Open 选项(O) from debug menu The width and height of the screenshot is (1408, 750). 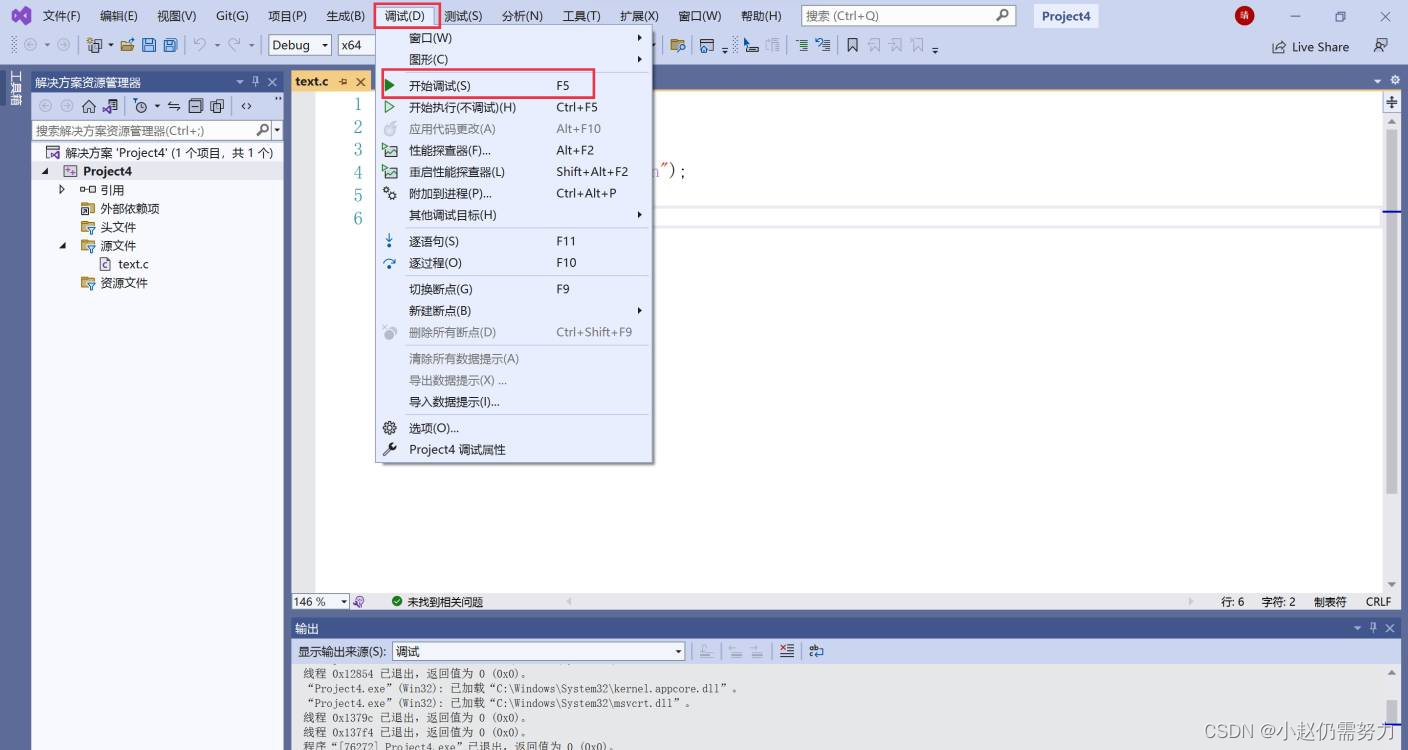pyautogui.click(x=514, y=428)
